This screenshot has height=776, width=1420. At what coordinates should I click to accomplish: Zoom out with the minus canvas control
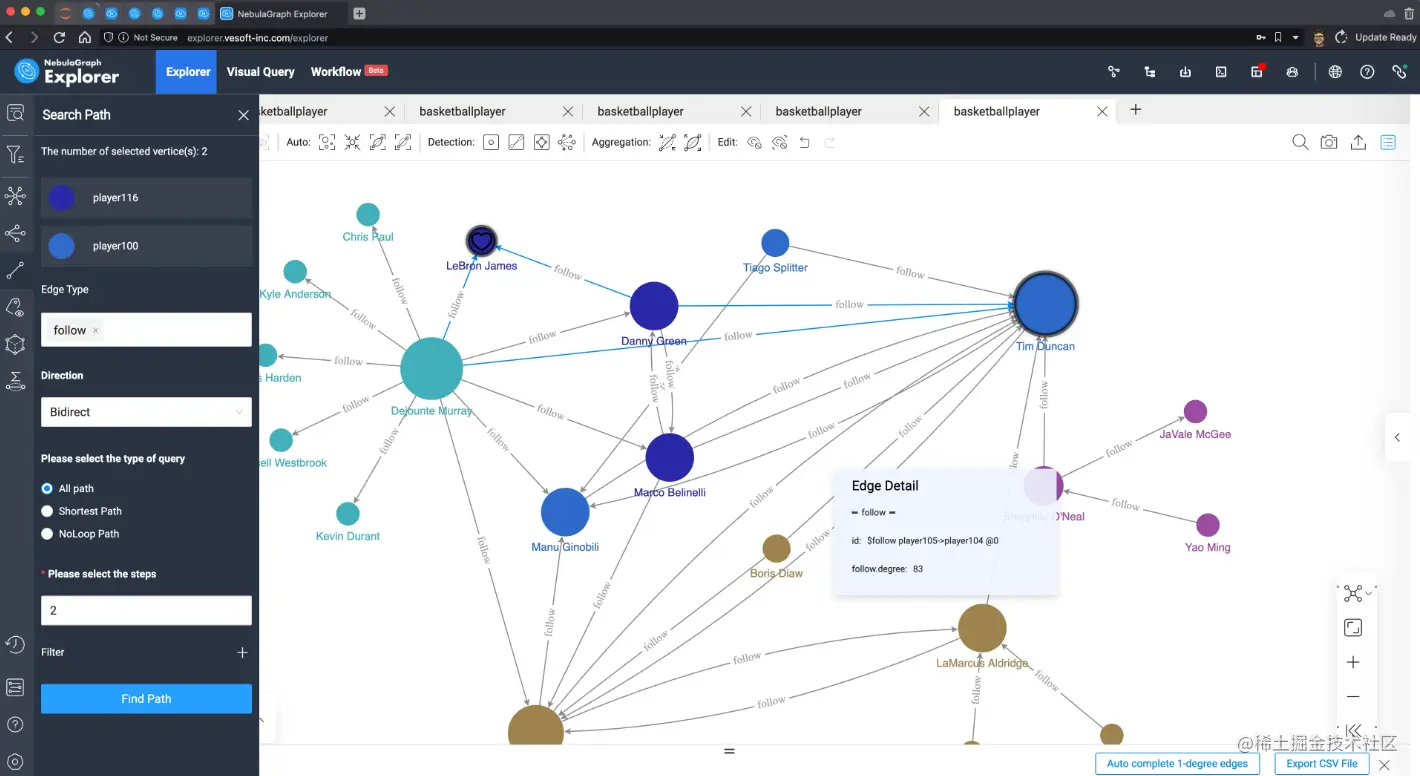(1353, 696)
